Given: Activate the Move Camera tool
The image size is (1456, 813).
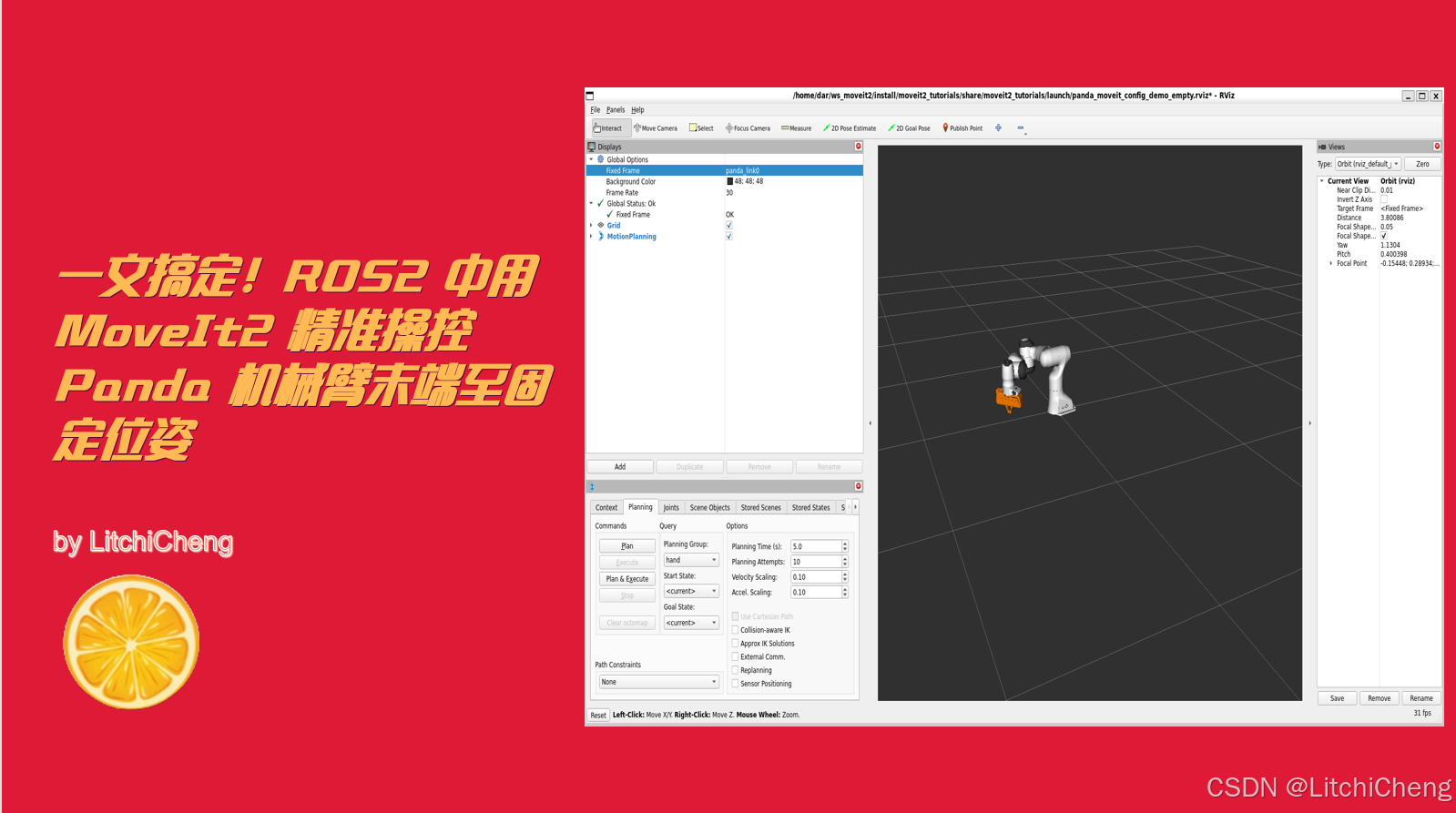Looking at the screenshot, I should (x=656, y=128).
